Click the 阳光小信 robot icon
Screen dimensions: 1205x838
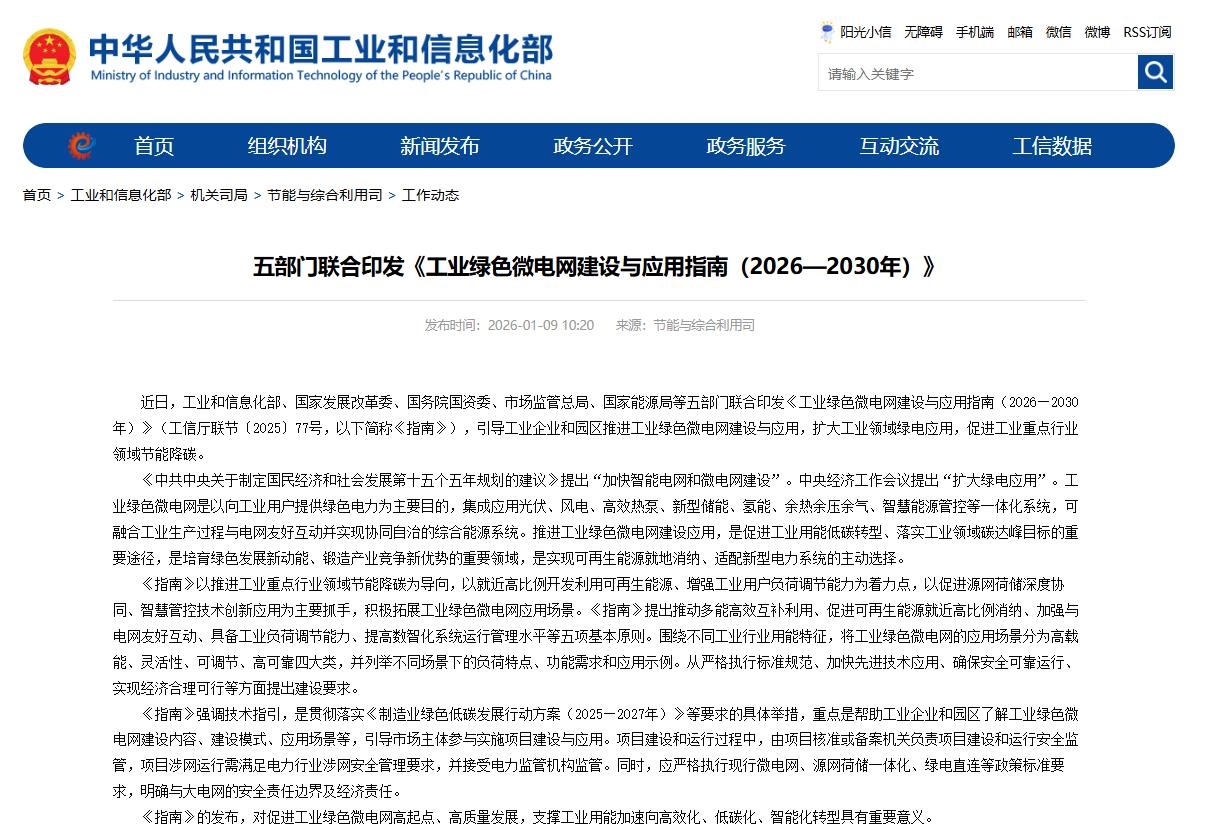(x=827, y=32)
